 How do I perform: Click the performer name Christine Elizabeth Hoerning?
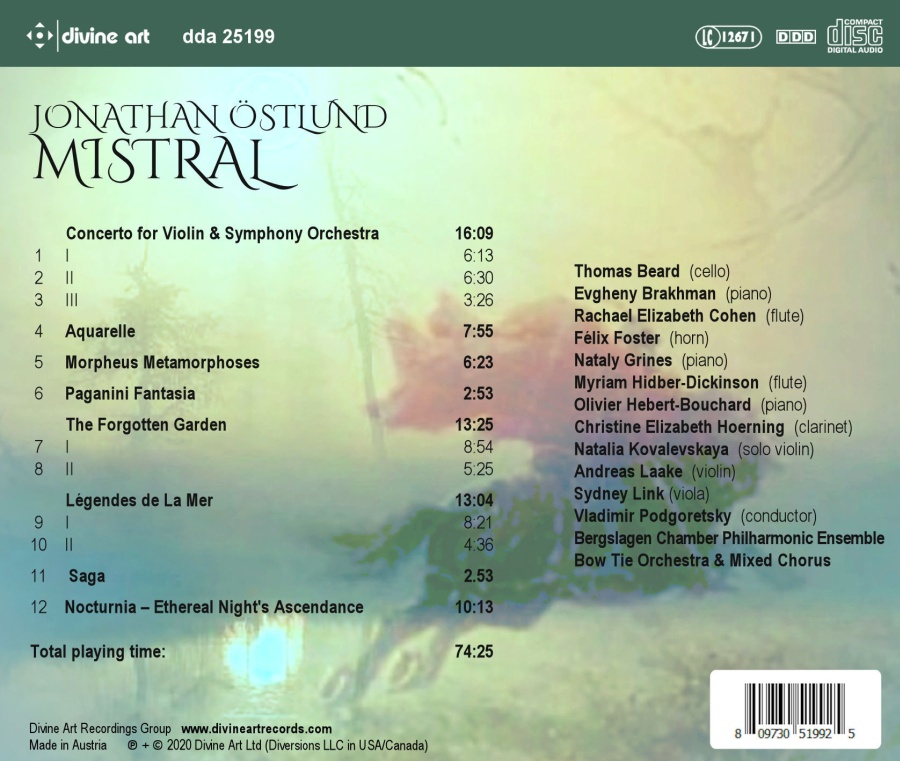(680, 427)
